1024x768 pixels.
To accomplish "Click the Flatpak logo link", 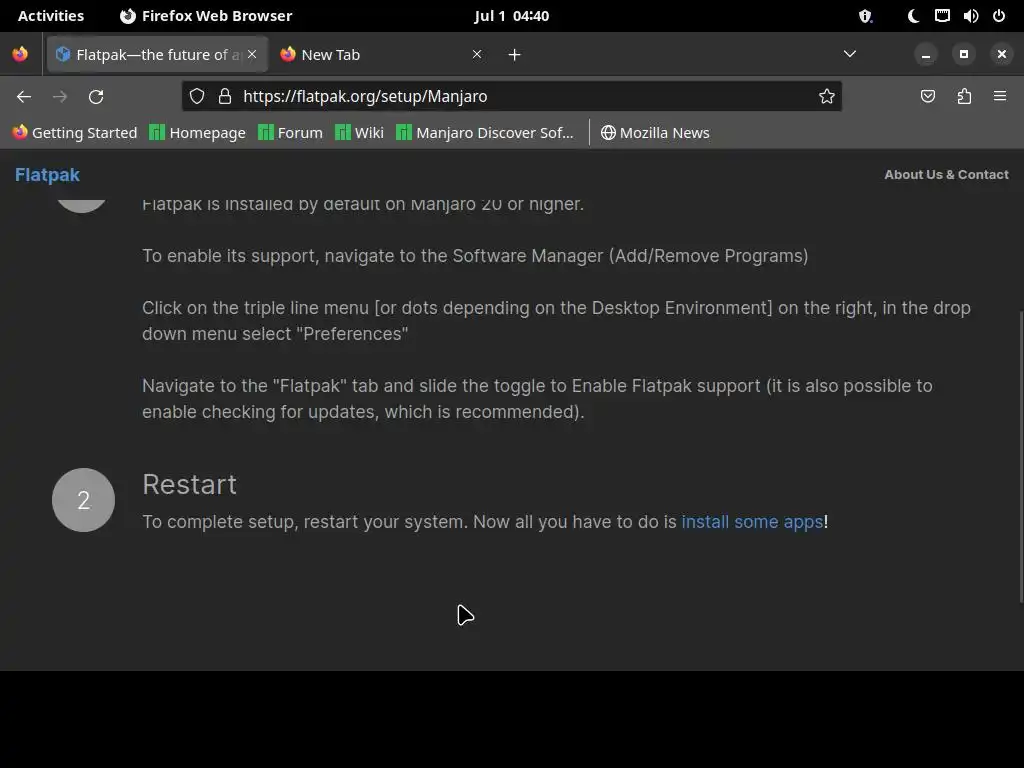I will [47, 175].
